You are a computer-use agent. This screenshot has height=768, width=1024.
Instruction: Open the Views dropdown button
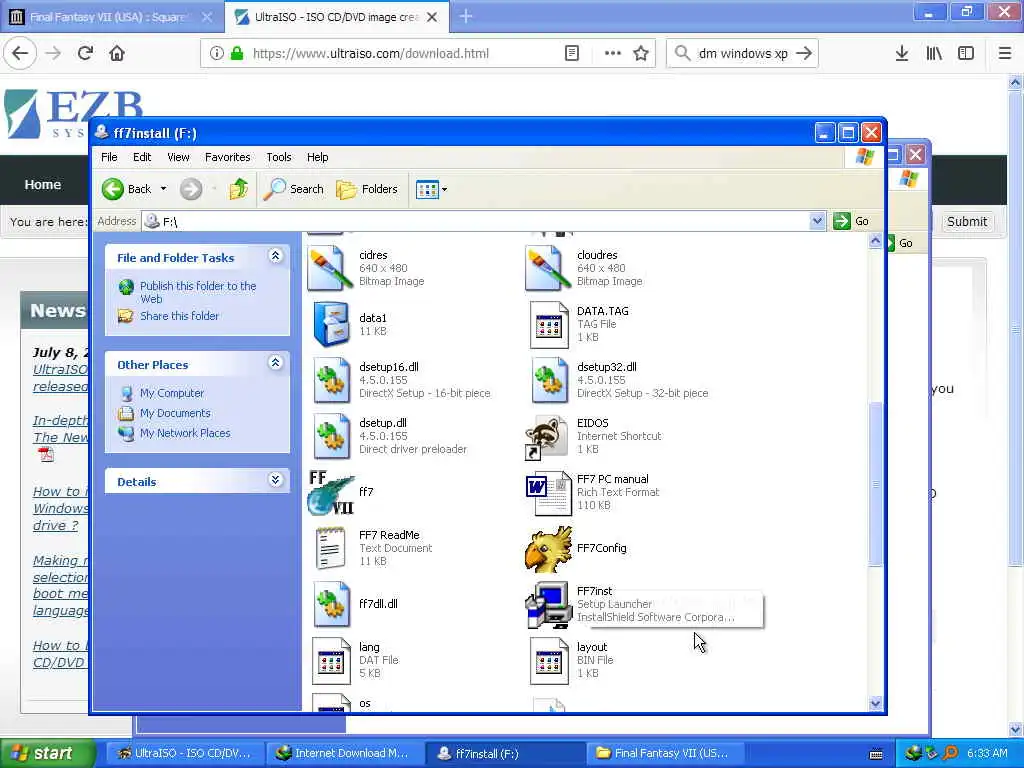[431, 190]
